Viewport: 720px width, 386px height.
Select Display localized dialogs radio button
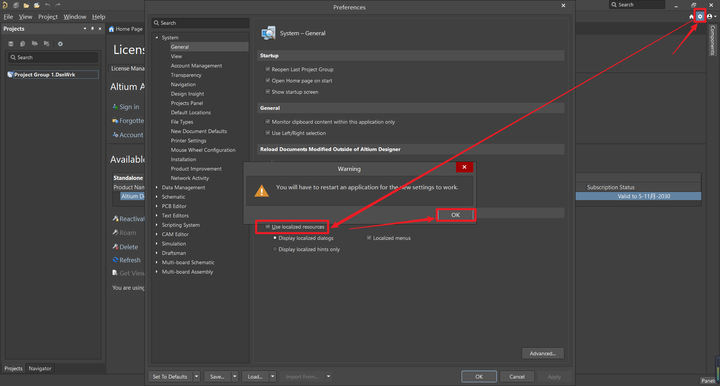click(275, 238)
